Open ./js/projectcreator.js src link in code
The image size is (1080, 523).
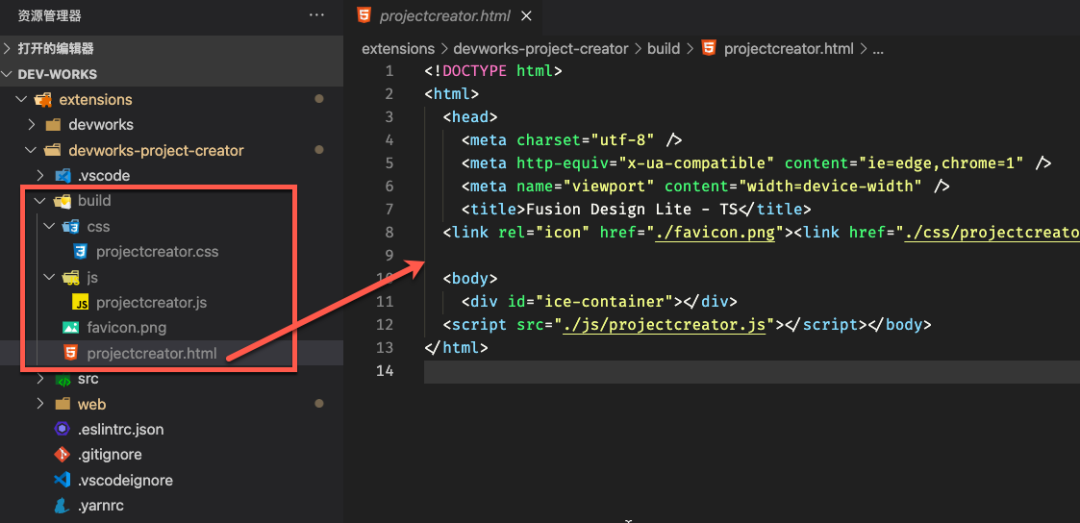[664, 325]
